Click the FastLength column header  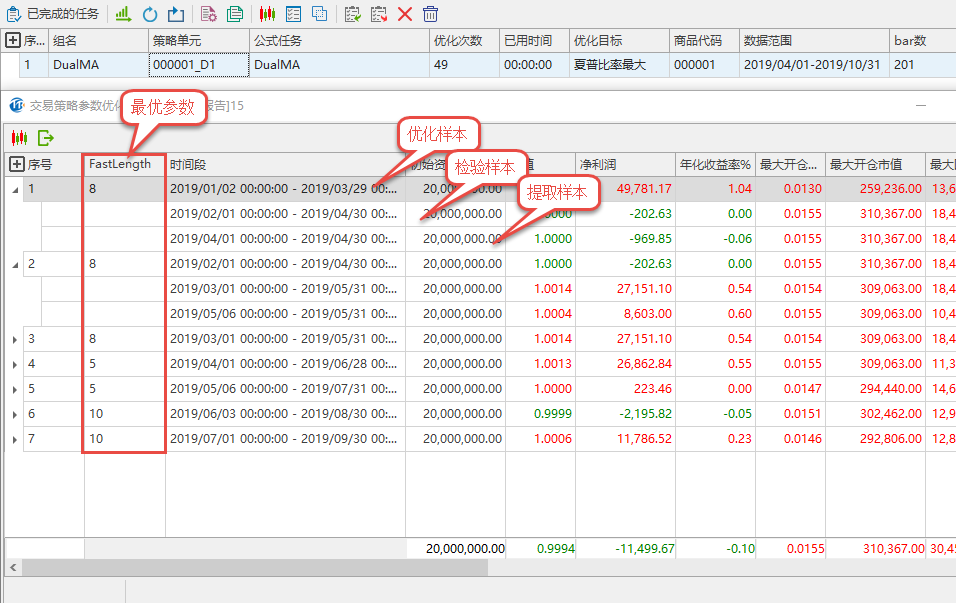pos(120,164)
